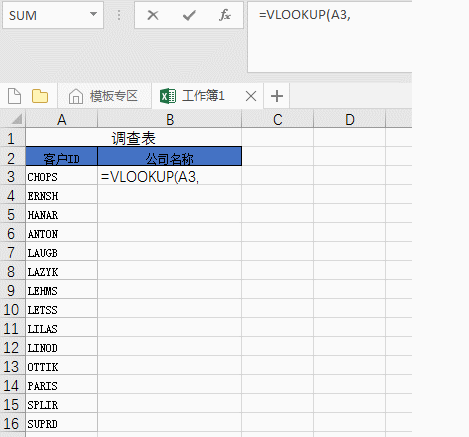Image resolution: width=469 pixels, height=437 pixels.
Task: Select the LILAS cell
Action: (62, 328)
